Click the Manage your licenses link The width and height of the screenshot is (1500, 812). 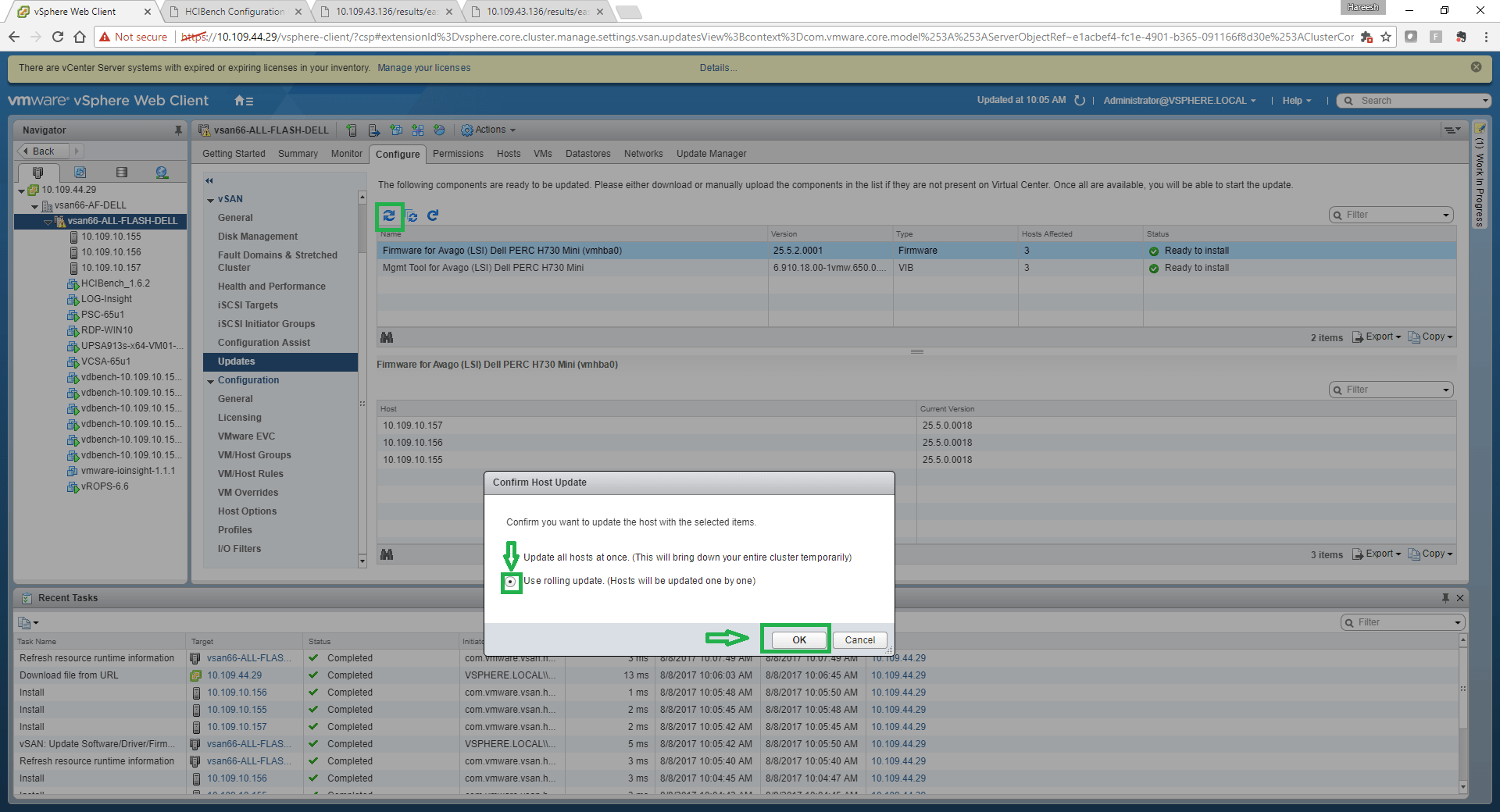(423, 68)
